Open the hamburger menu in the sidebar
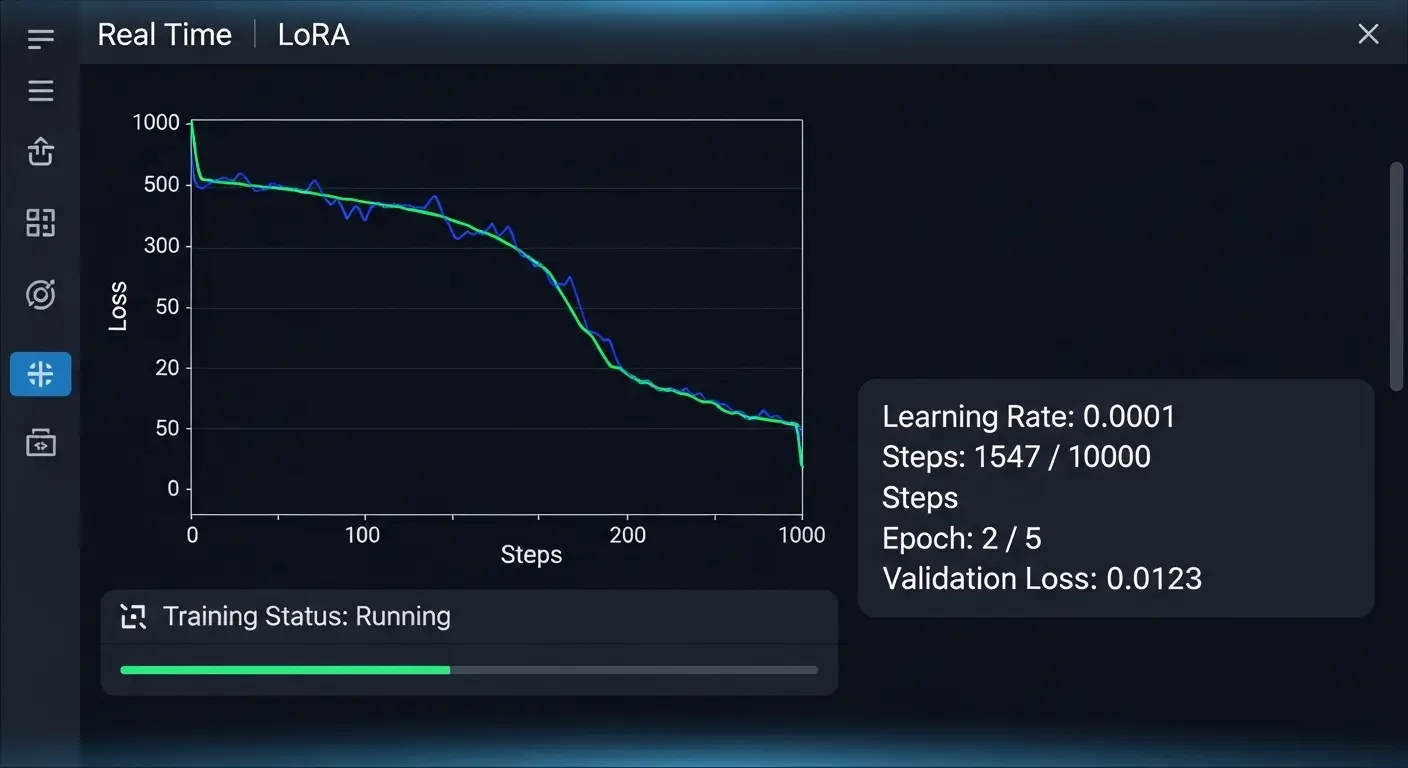 (40, 92)
